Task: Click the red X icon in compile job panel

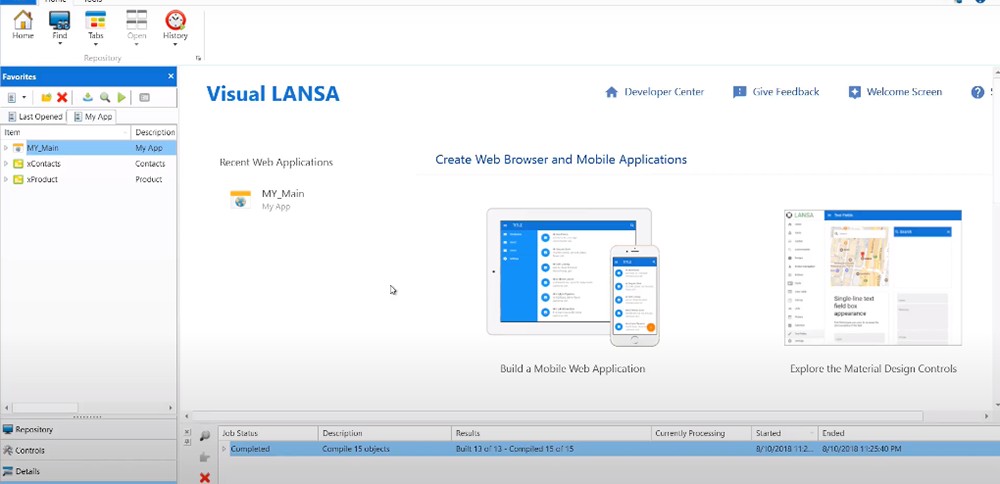Action: 205,477
